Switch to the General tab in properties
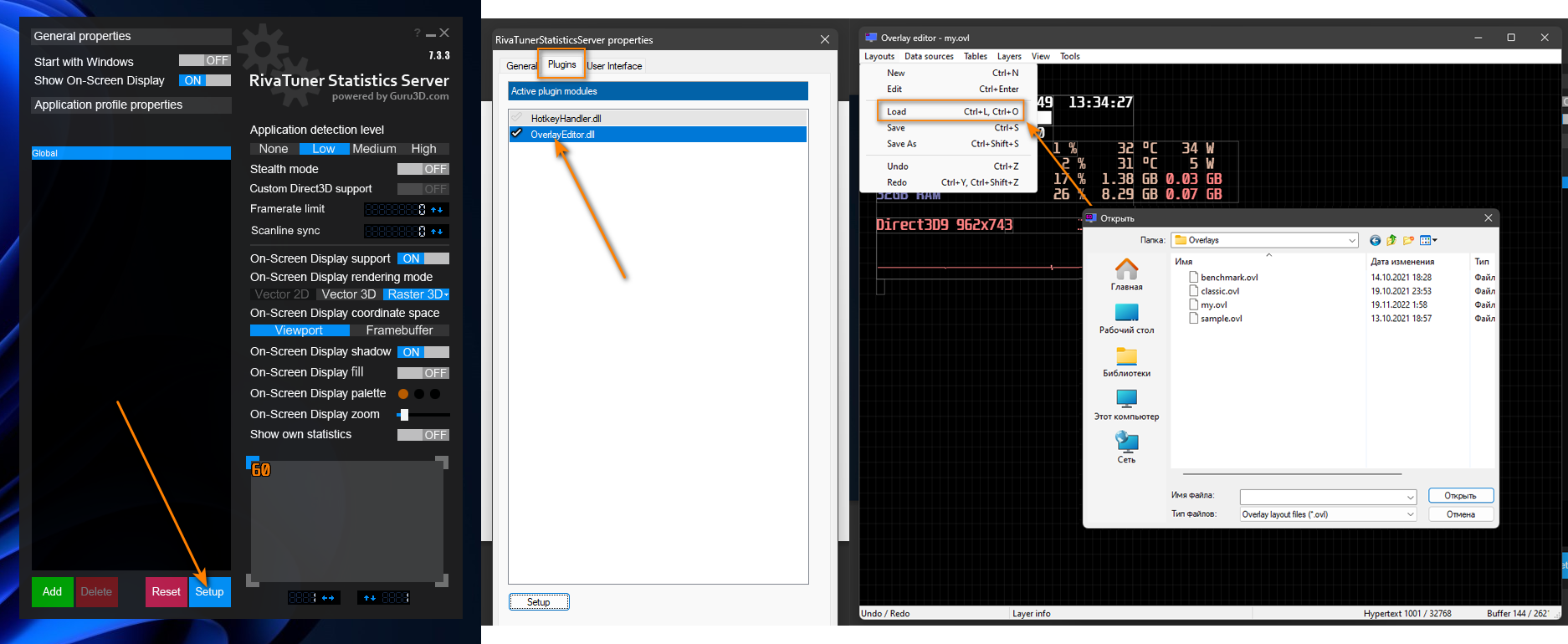The image size is (1568, 644). tap(521, 66)
